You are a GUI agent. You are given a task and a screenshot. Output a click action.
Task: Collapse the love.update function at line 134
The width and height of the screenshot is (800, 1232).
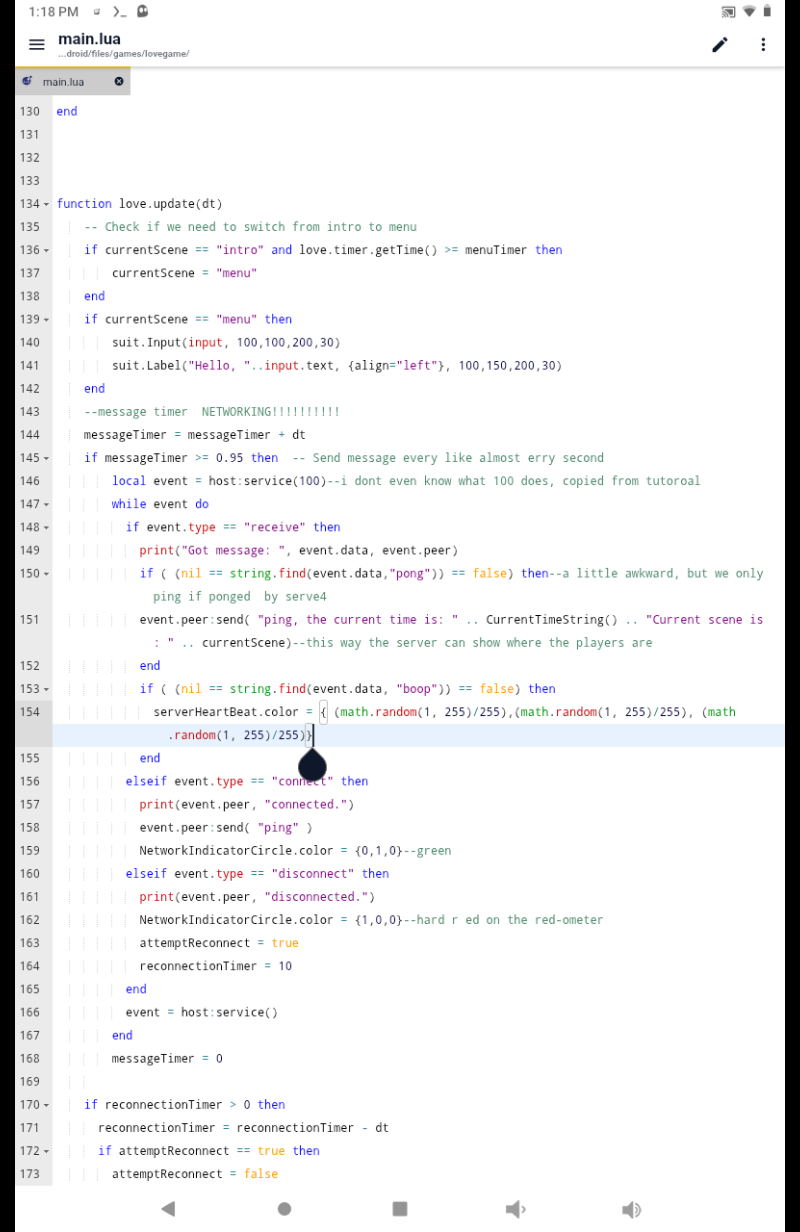tap(47, 204)
